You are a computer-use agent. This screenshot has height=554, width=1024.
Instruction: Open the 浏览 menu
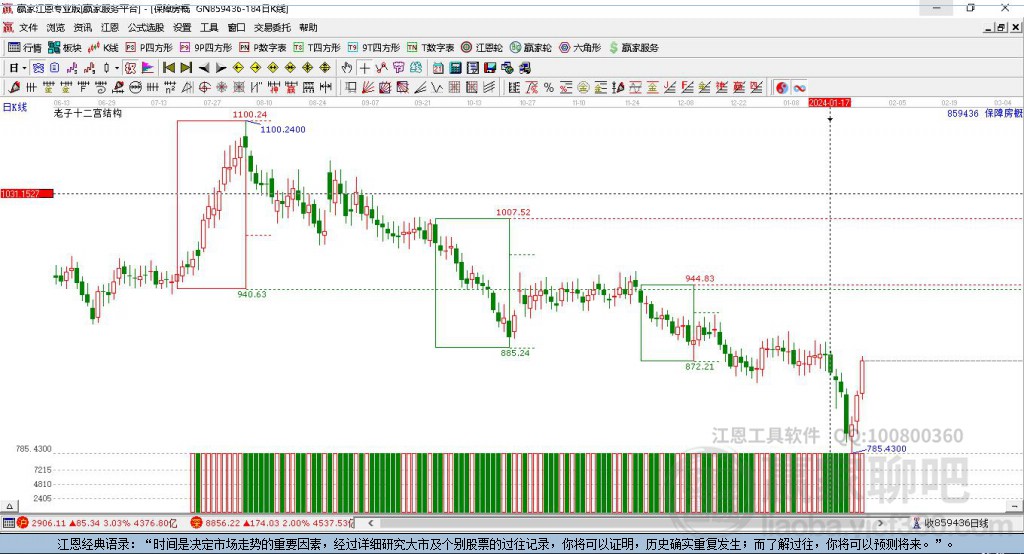tap(56, 27)
